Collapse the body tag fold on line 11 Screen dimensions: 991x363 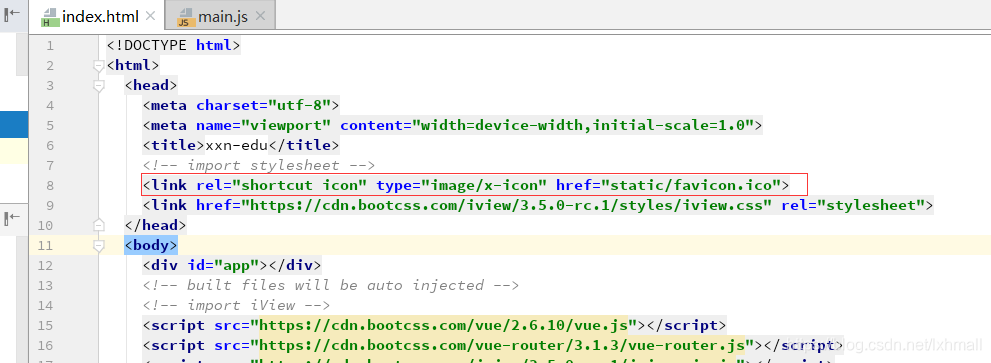point(98,245)
